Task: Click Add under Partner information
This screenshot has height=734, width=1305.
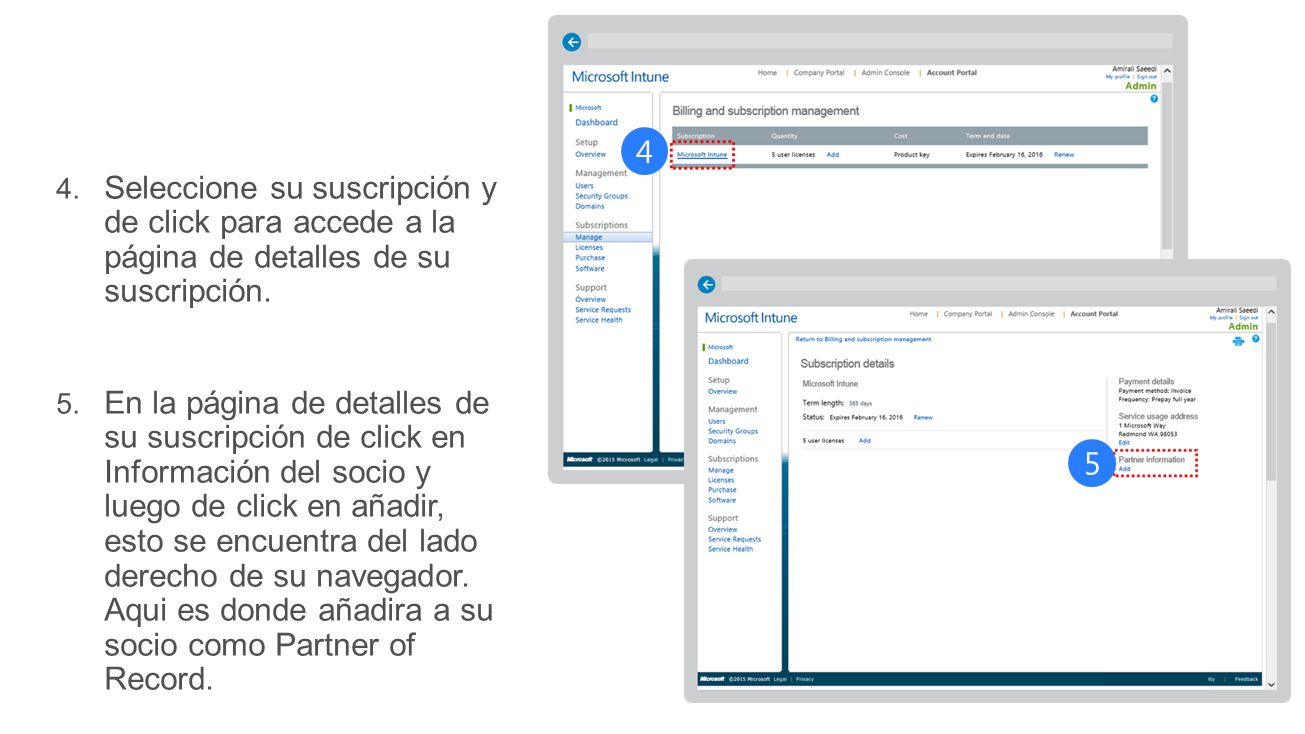Action: click(x=1124, y=469)
